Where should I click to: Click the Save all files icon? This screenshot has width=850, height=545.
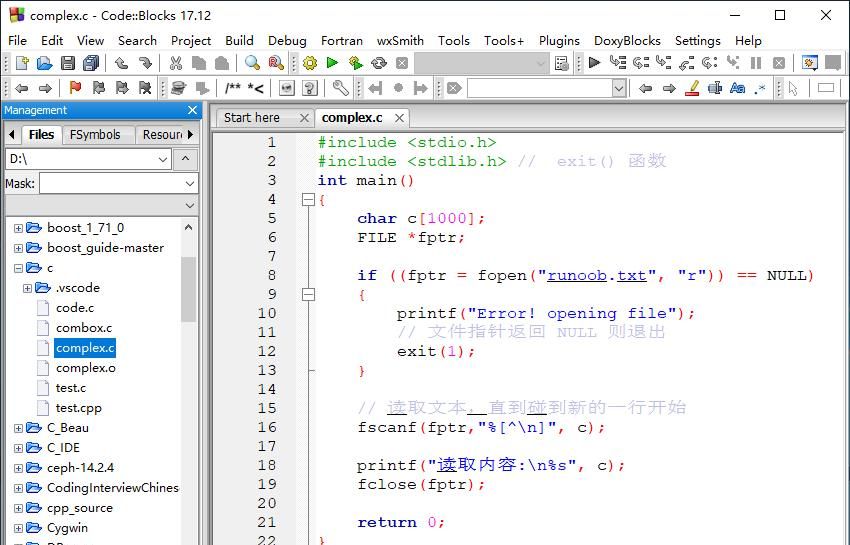pos(91,63)
